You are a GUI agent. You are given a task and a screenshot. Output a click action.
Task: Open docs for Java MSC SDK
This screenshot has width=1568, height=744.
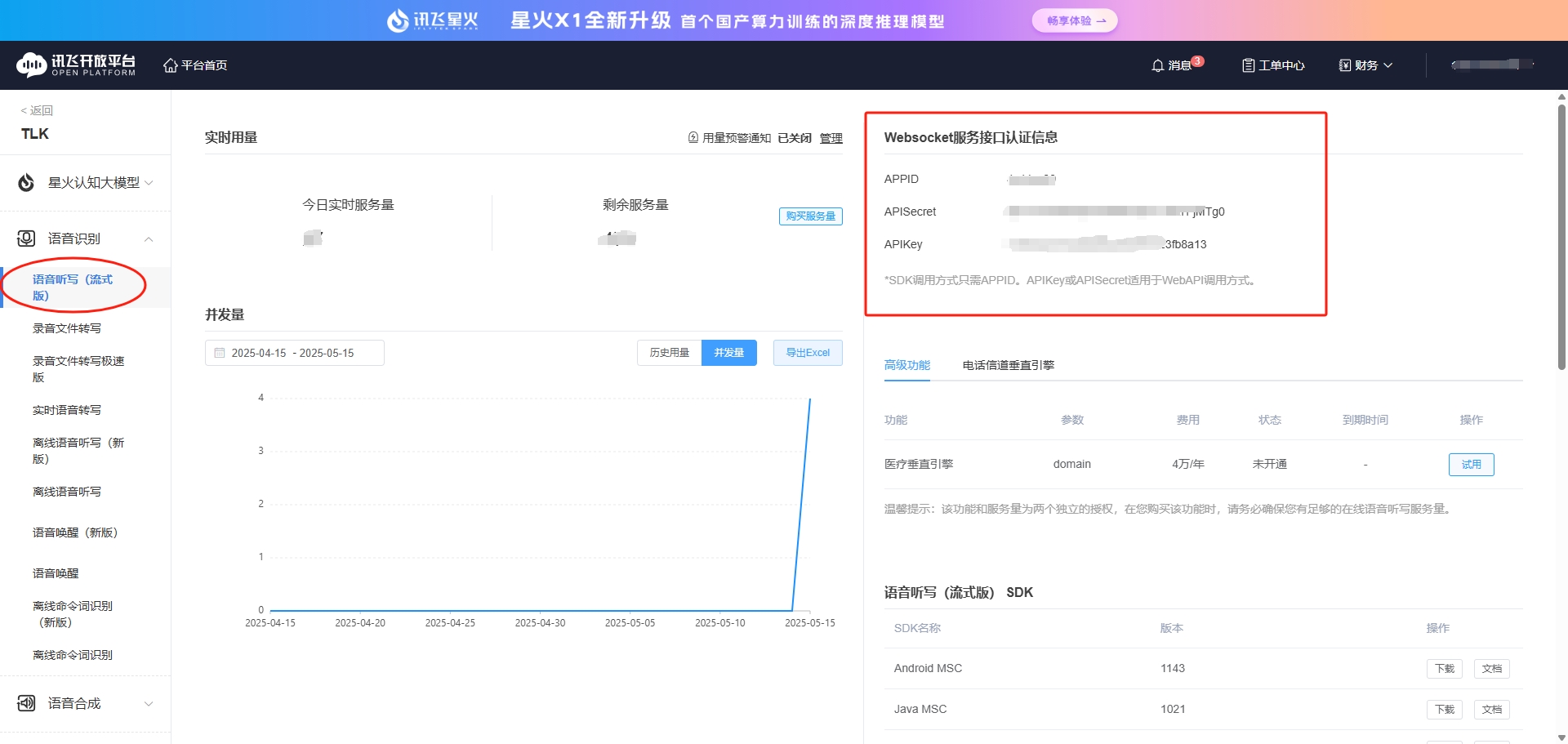pyautogui.click(x=1491, y=710)
